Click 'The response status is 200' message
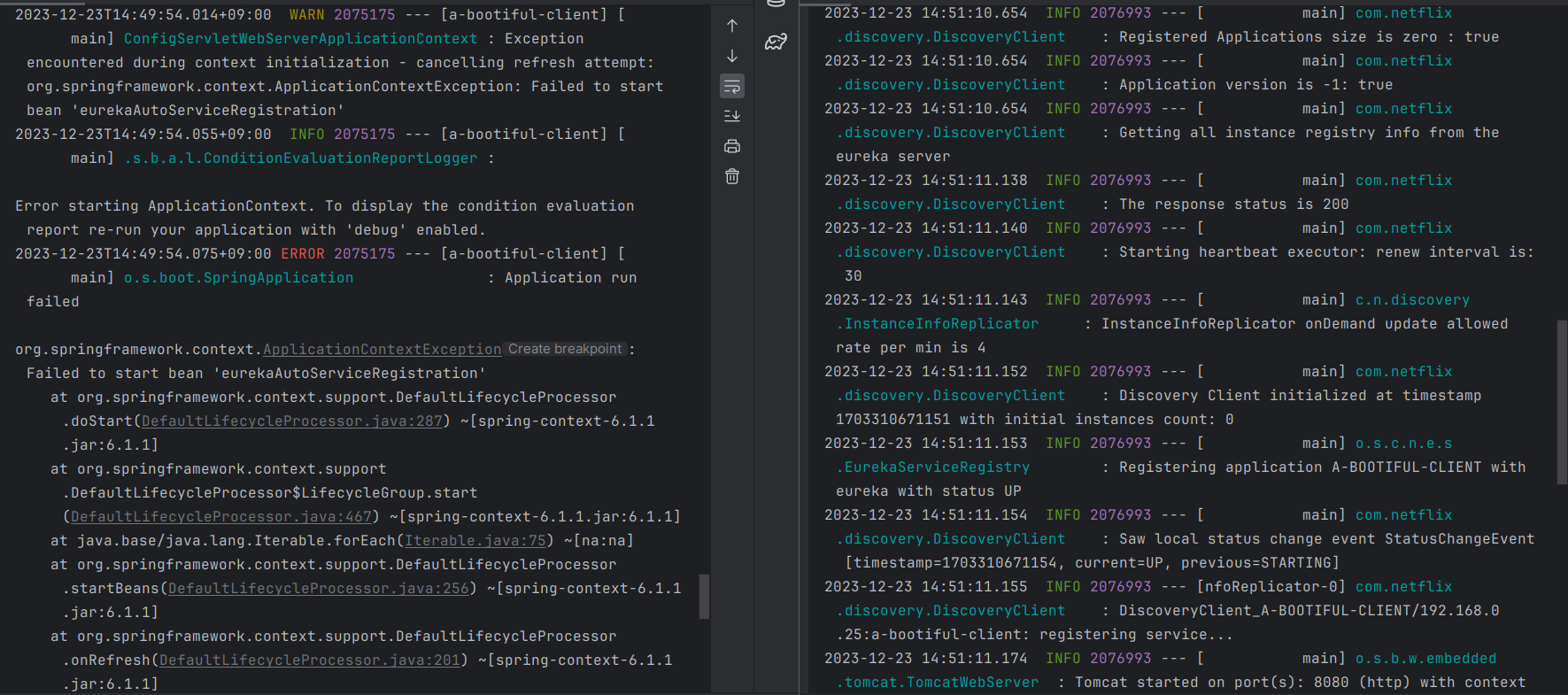The height and width of the screenshot is (695, 1568). [1234, 205]
